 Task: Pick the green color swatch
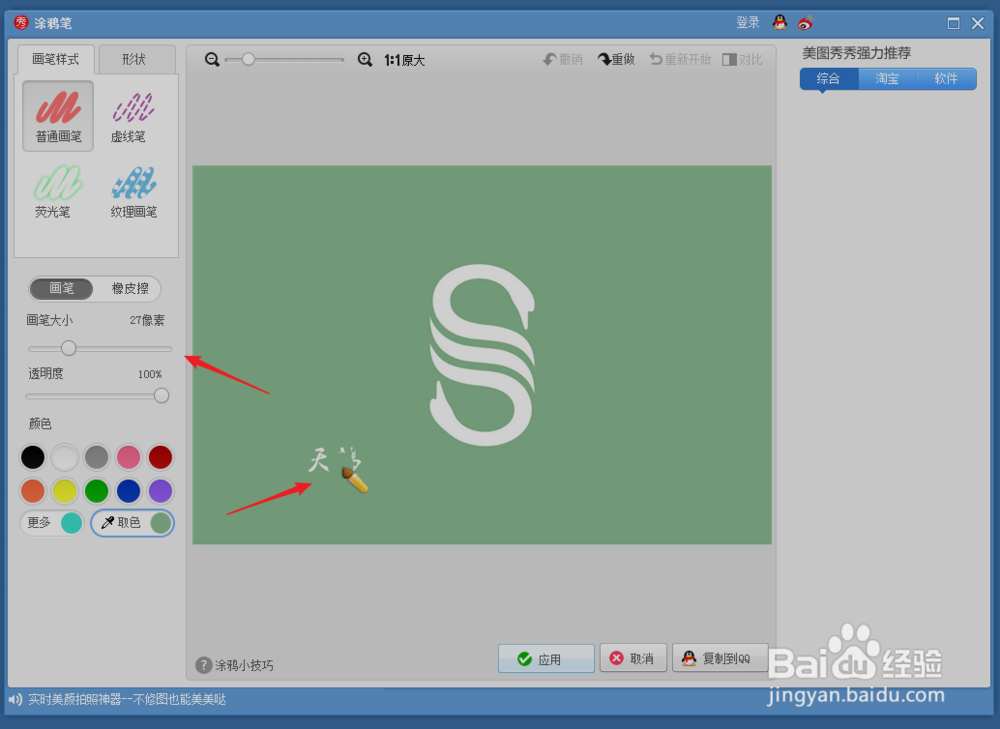pos(96,491)
